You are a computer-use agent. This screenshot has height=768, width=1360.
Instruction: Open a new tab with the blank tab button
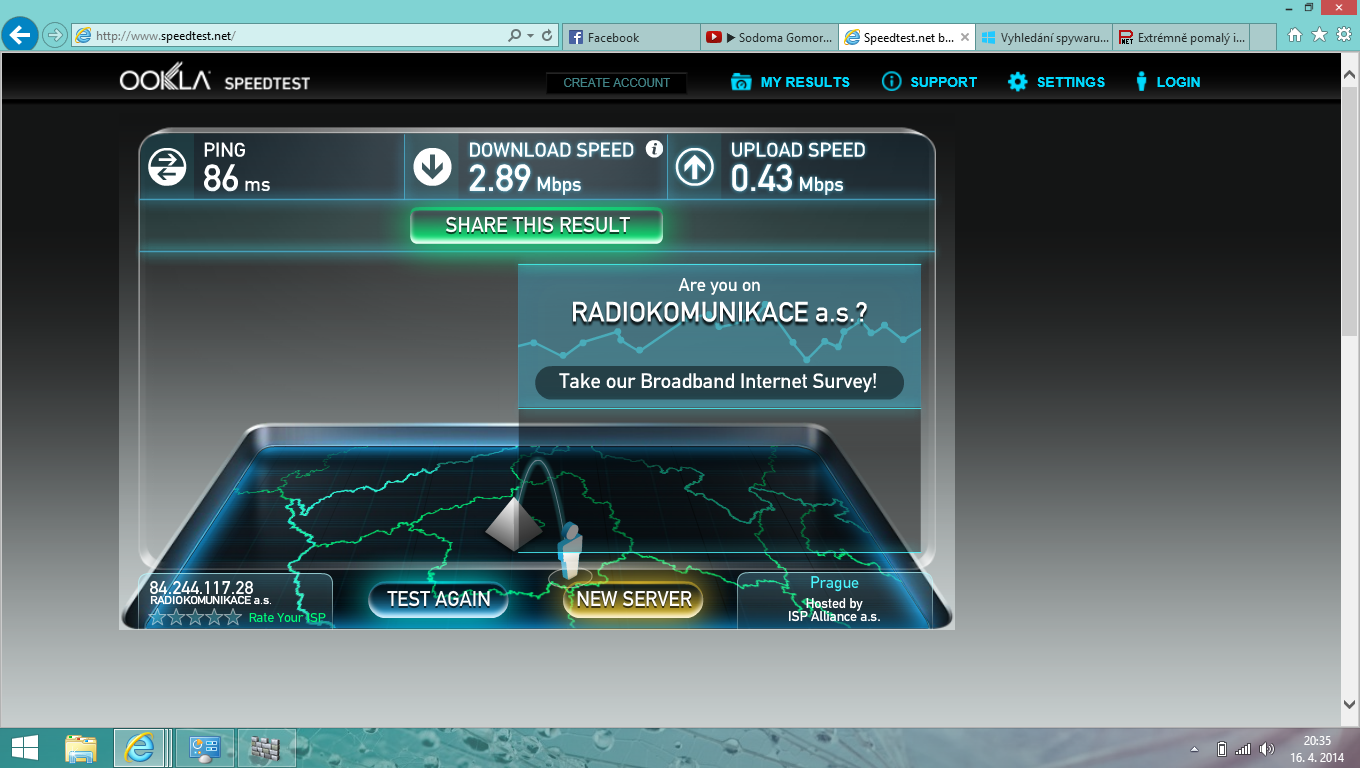tap(1264, 37)
